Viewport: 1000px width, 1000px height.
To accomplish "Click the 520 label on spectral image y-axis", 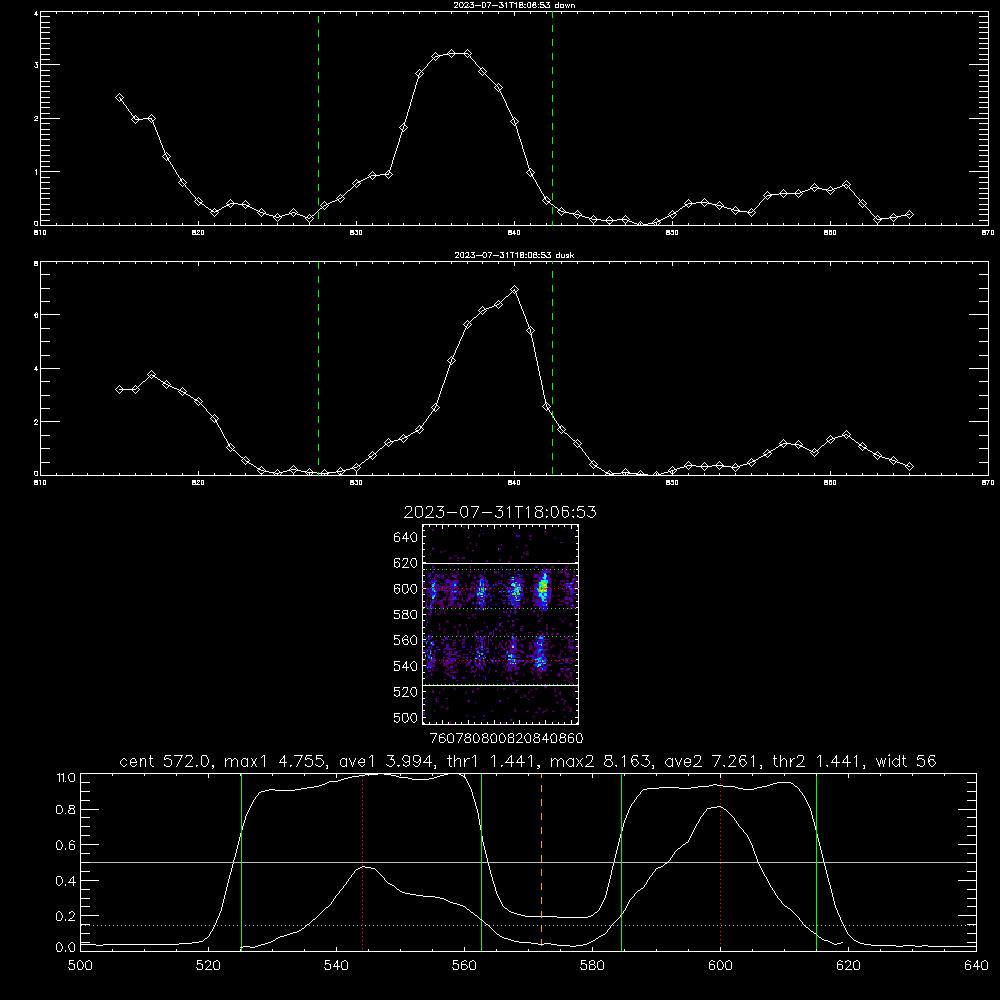I will 406,692.
